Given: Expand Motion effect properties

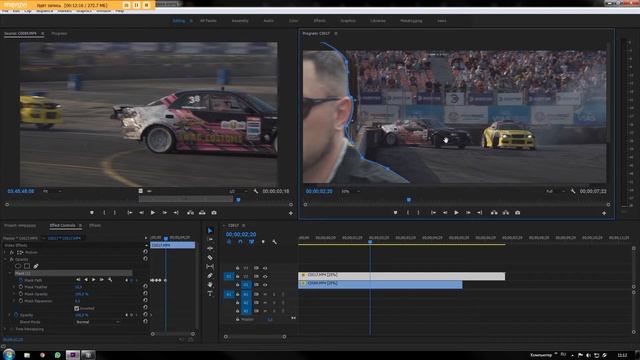Looking at the screenshot, I should point(5,252).
